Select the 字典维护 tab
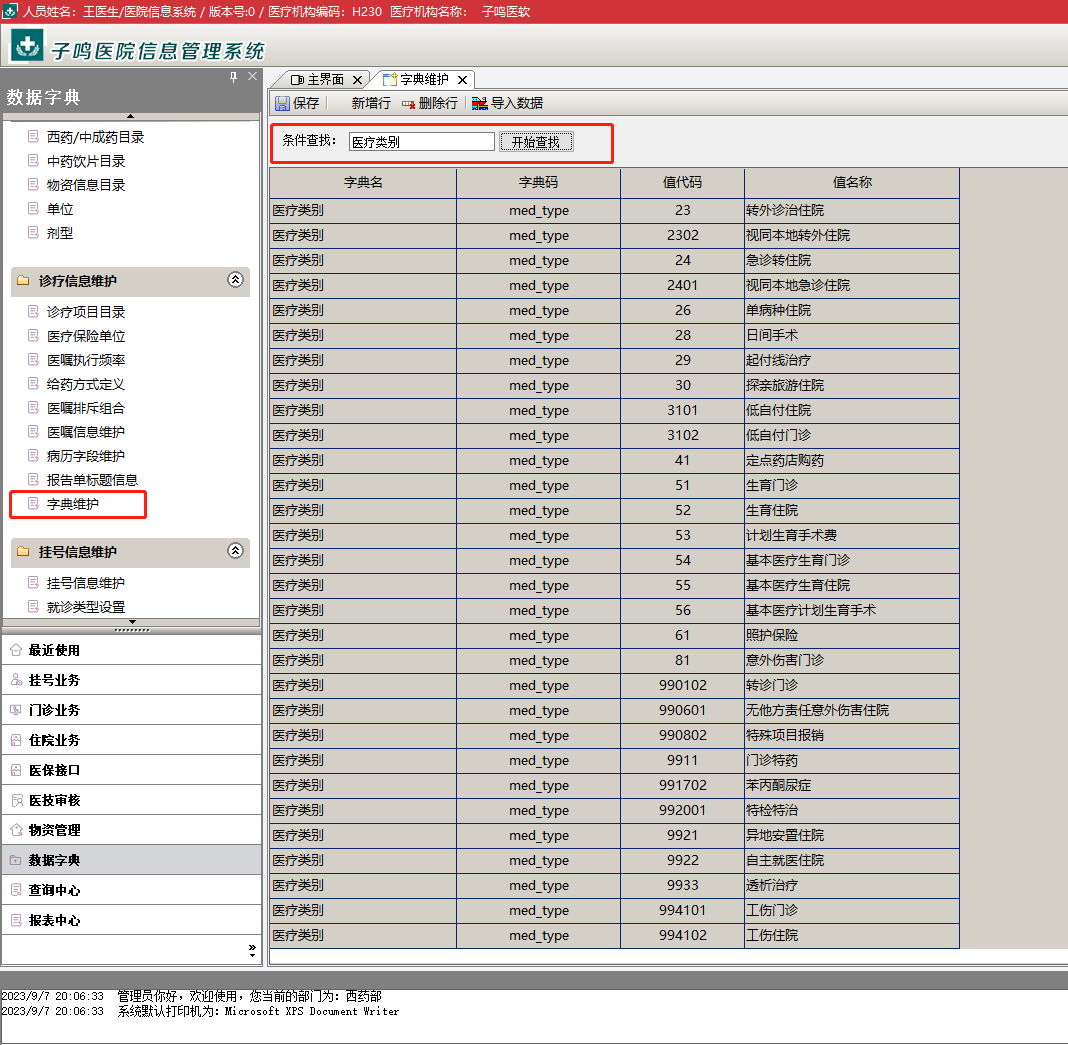Viewport: 1068px width, 1045px height. 424,80
